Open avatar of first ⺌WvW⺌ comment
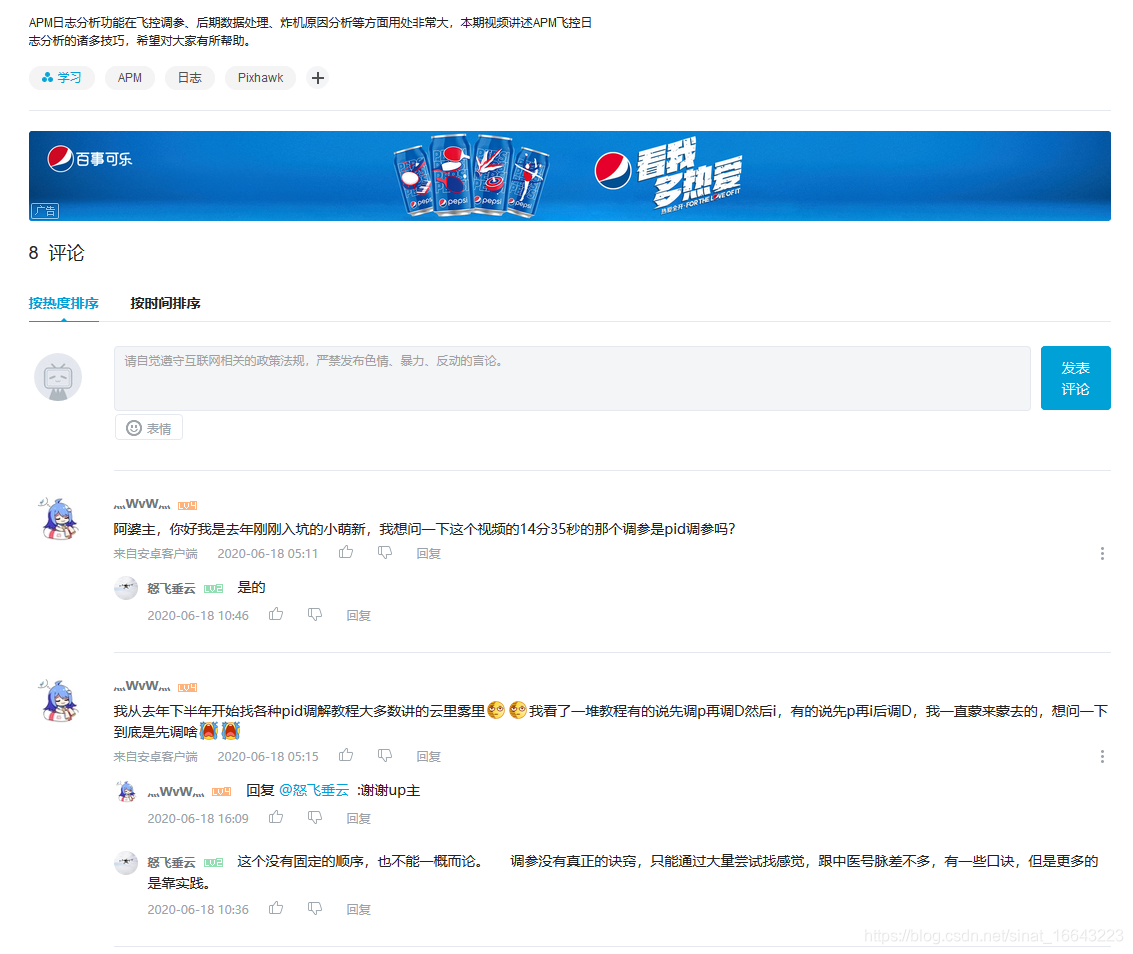The width and height of the screenshot is (1133, 954). point(59,519)
